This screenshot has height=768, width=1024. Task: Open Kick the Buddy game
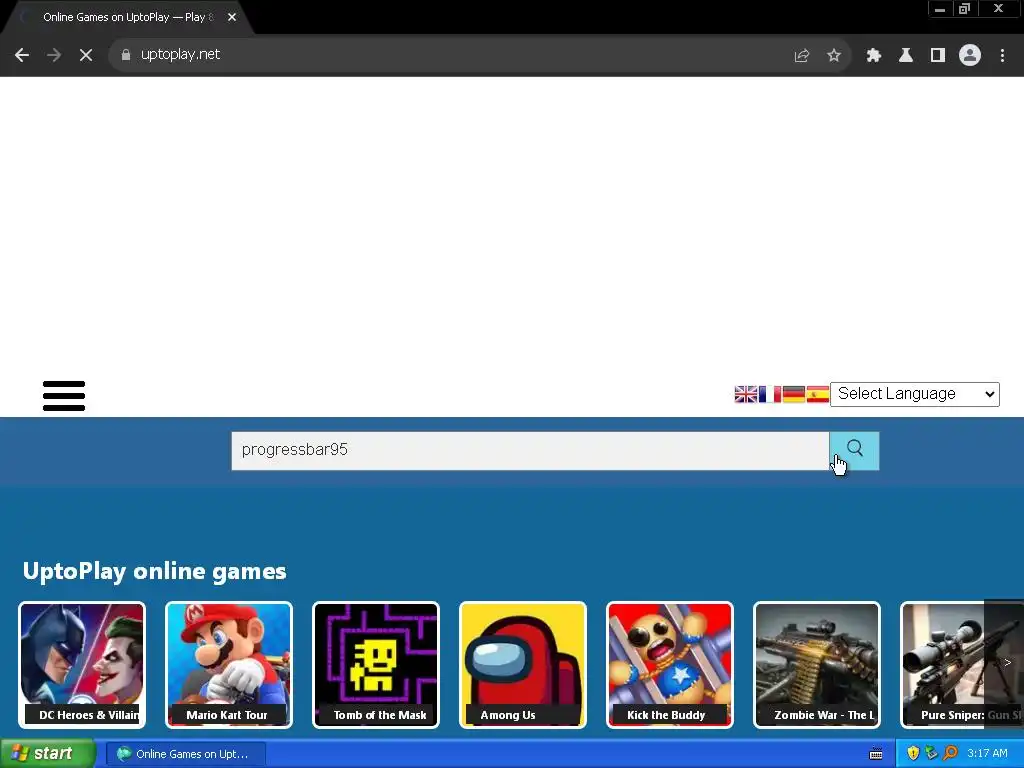pyautogui.click(x=669, y=664)
